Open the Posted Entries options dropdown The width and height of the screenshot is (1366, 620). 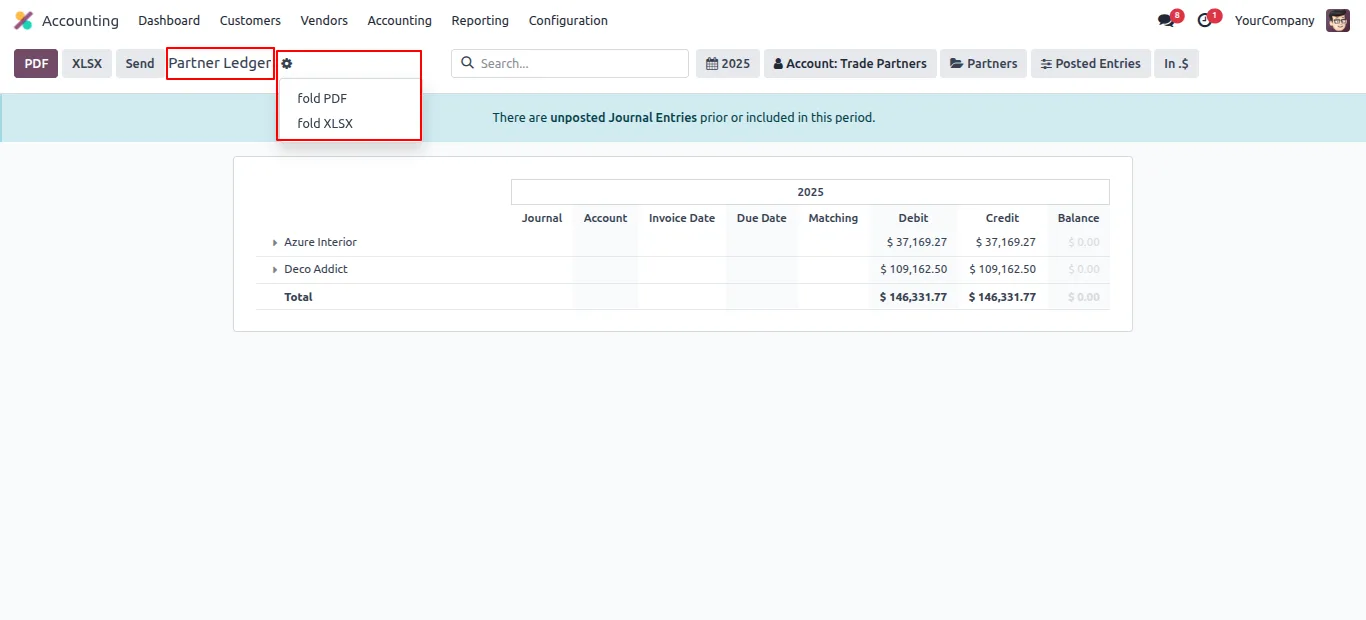1091,63
